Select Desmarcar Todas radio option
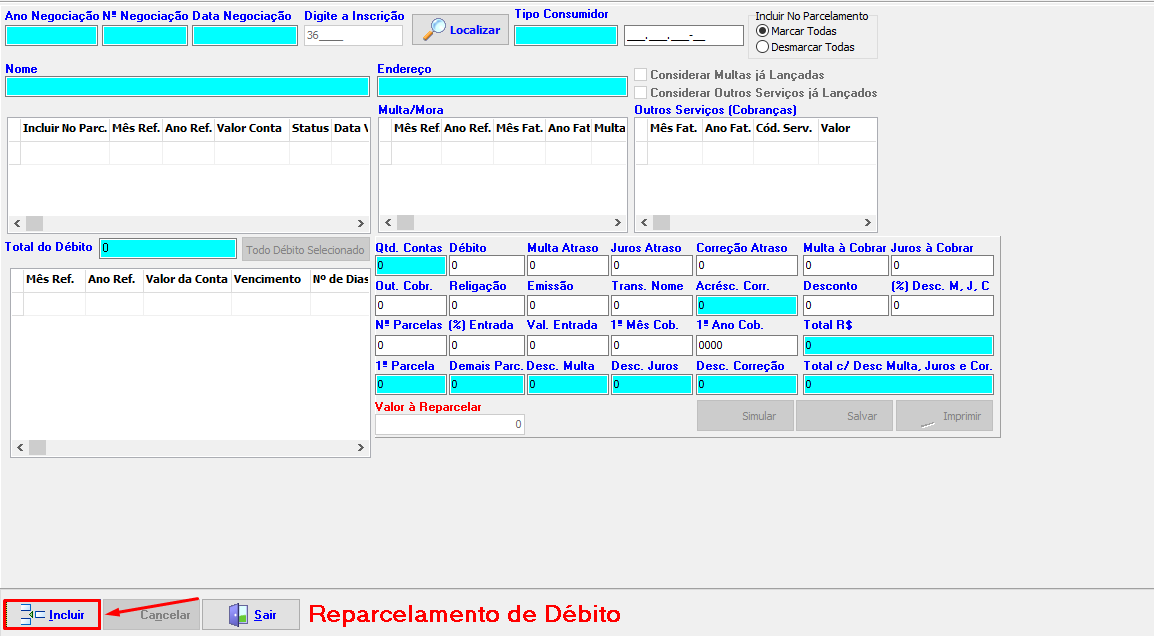The height and width of the screenshot is (636, 1154). click(763, 47)
